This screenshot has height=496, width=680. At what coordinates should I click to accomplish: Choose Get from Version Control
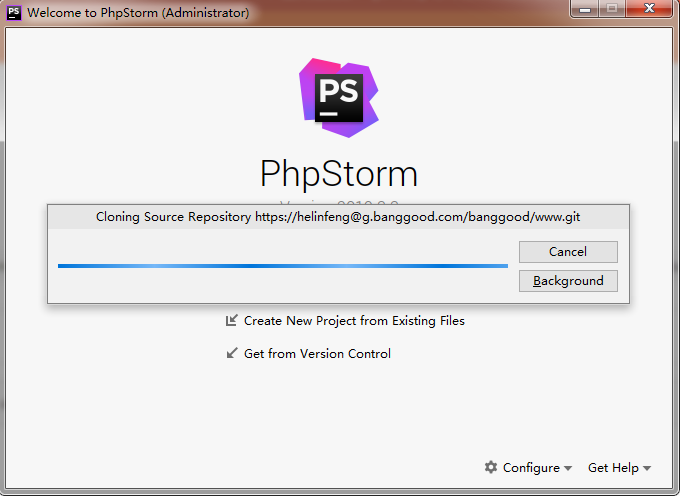click(317, 354)
